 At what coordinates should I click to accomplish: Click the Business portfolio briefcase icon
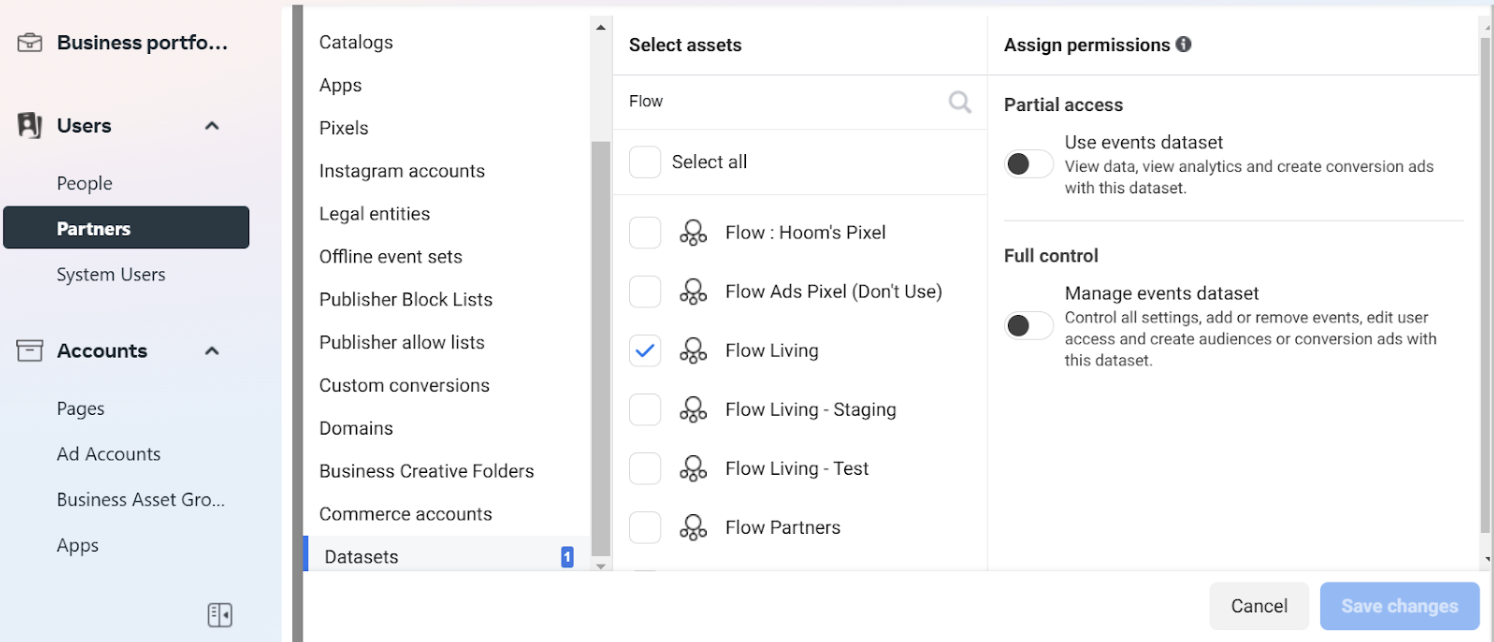pos(30,43)
